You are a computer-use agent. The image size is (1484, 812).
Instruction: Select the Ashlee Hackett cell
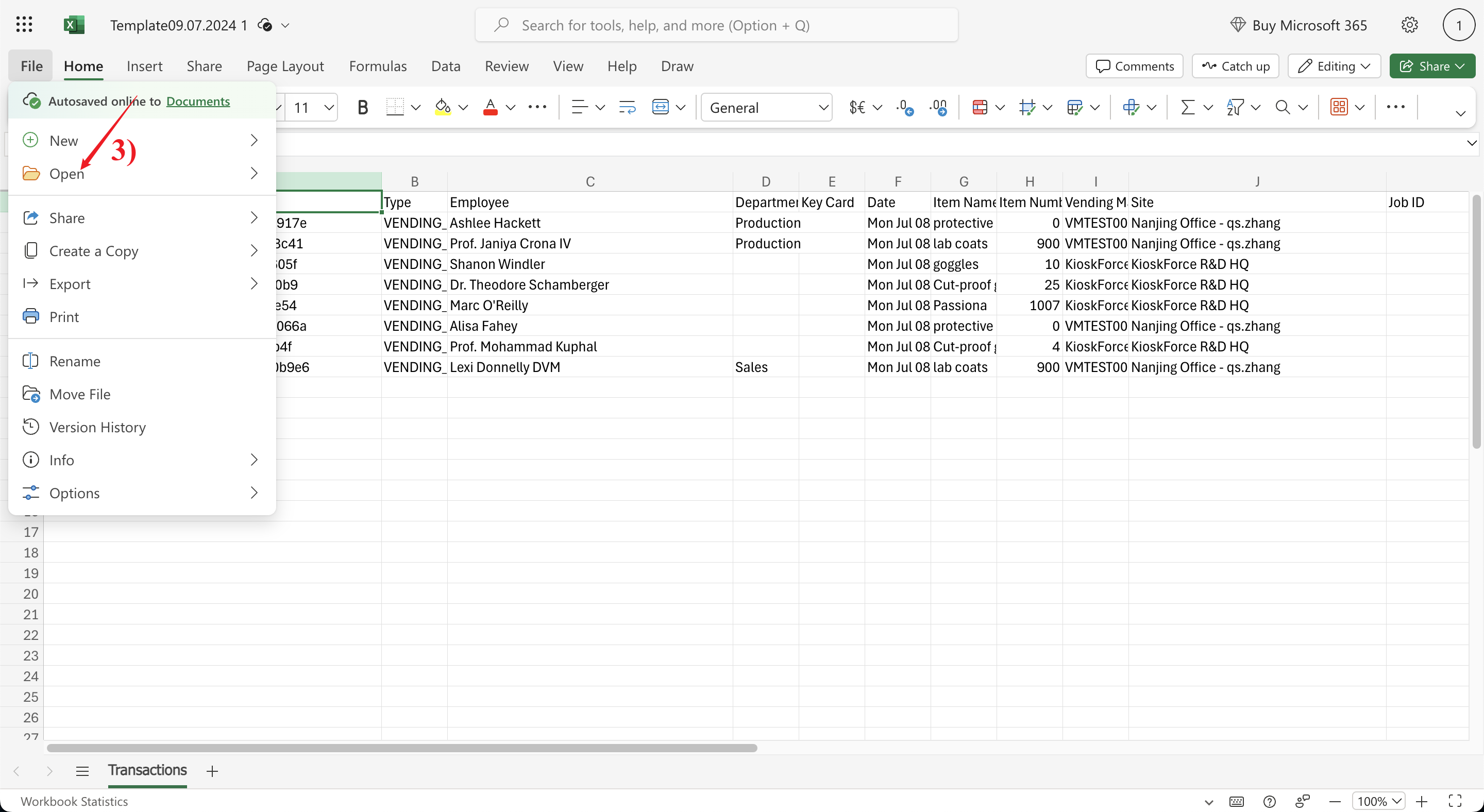coord(590,223)
